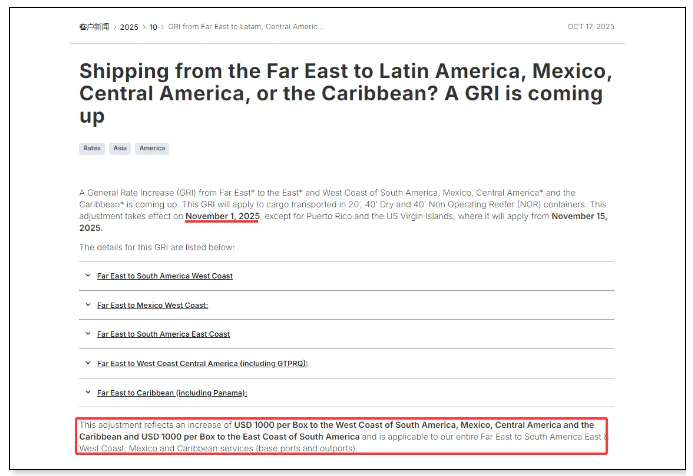Click chevron icon next to Far East to Mexico West Coast
This screenshot has height=476, width=693.
coord(88,305)
